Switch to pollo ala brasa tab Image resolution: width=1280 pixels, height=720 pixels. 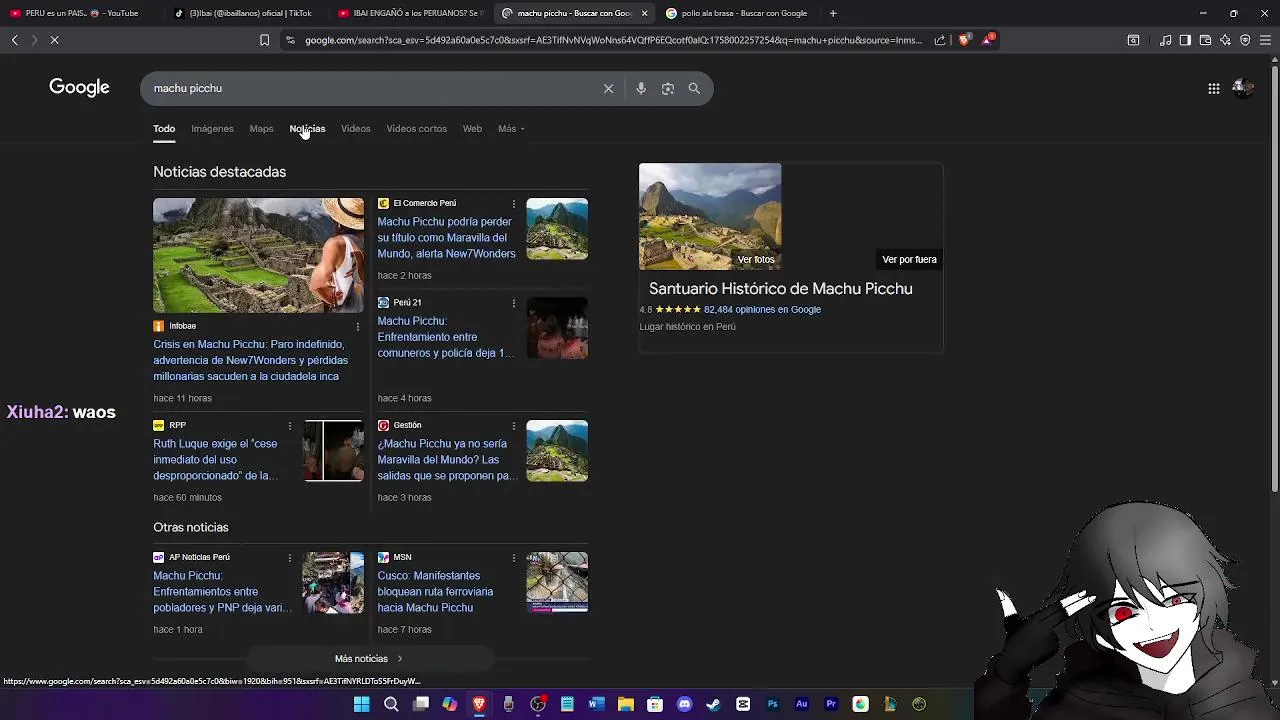[737, 13]
